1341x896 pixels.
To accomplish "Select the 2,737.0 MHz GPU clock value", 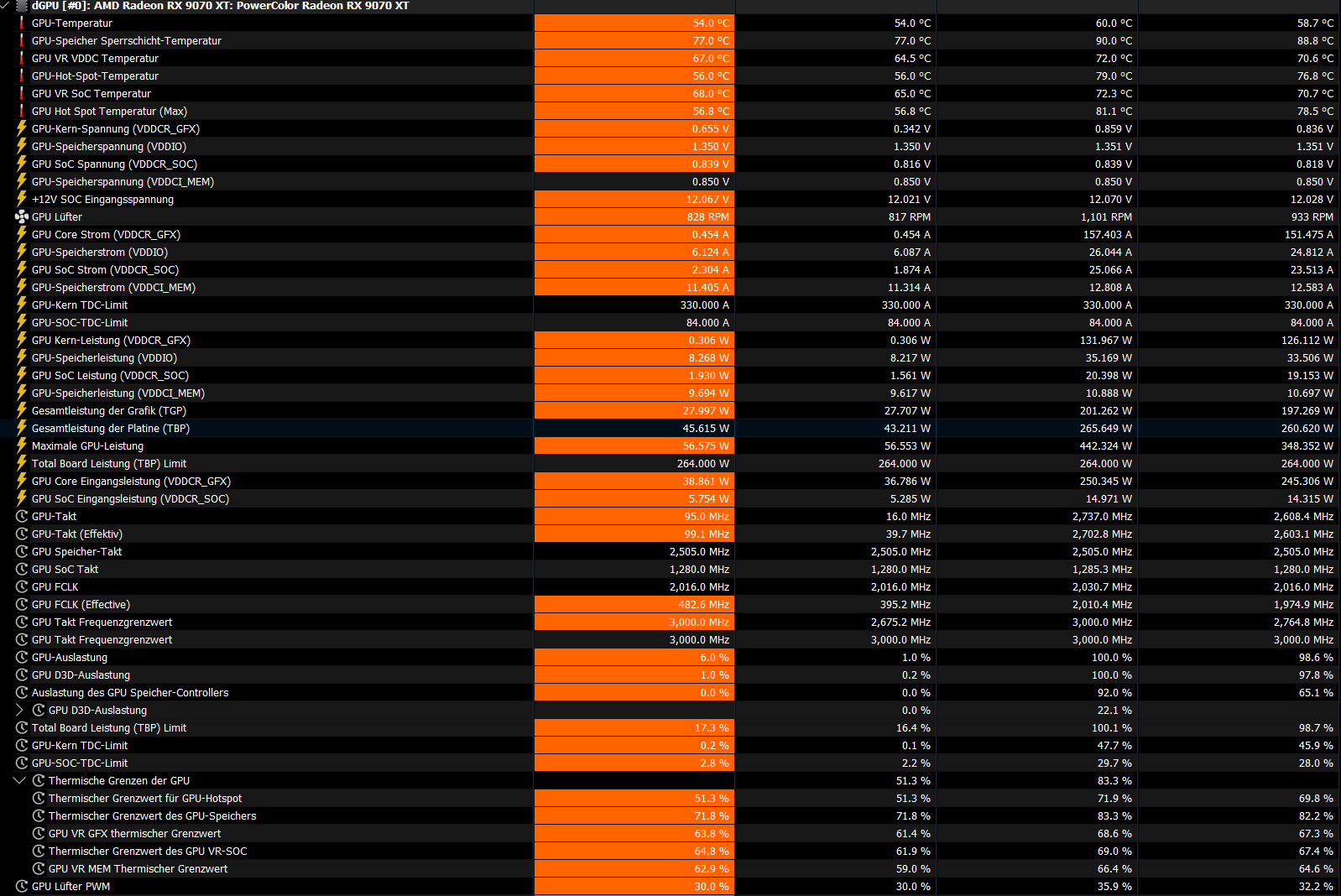I will click(x=1102, y=516).
